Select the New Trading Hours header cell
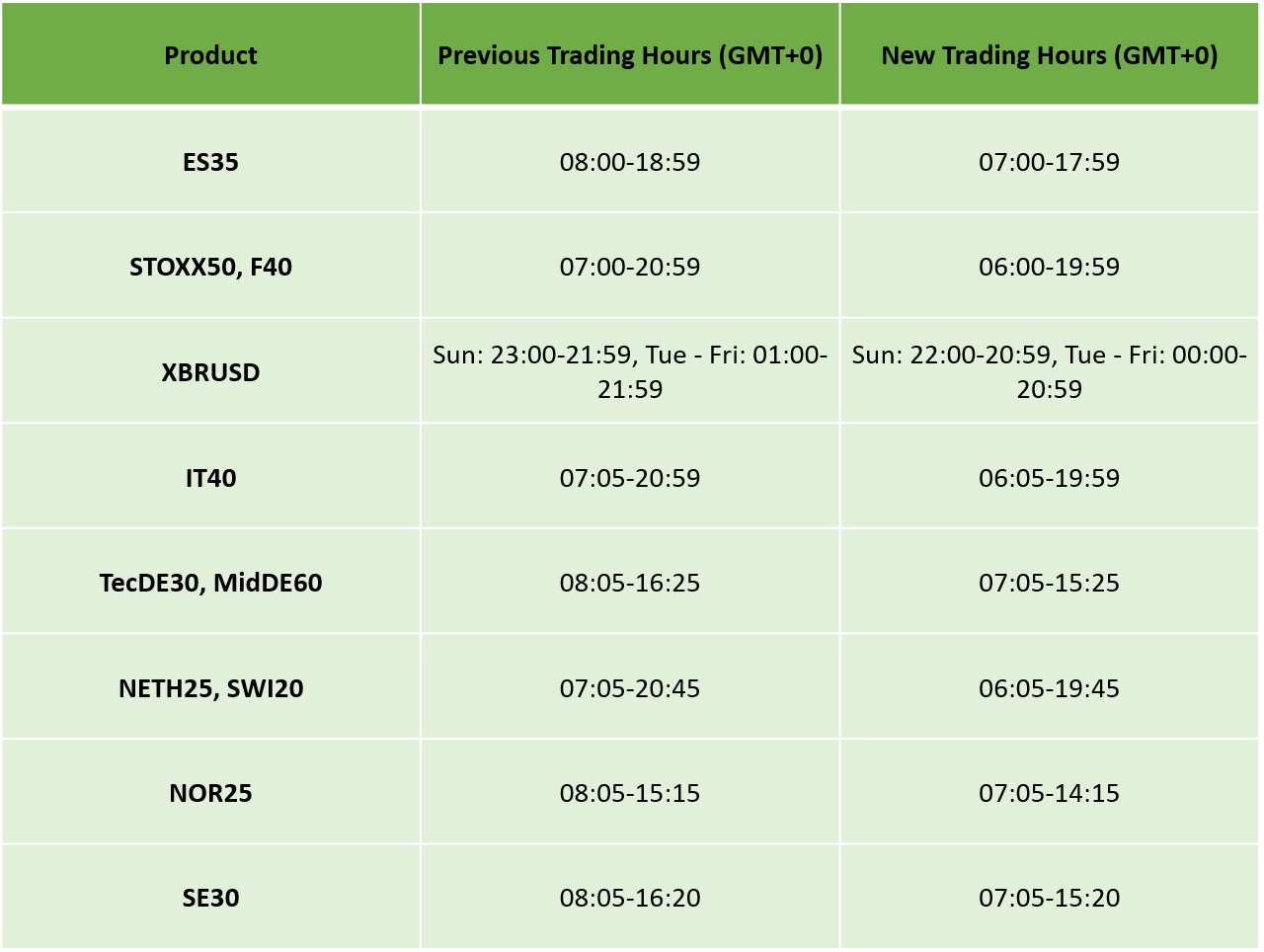 click(x=1050, y=54)
